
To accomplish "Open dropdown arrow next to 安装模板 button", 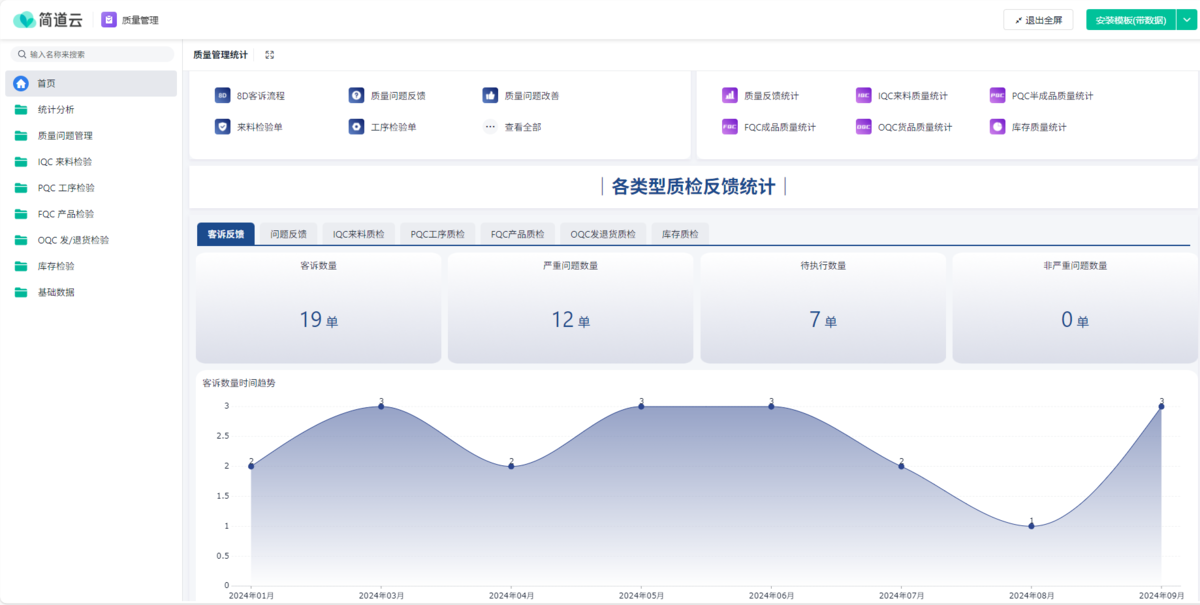I will pos(1187,20).
